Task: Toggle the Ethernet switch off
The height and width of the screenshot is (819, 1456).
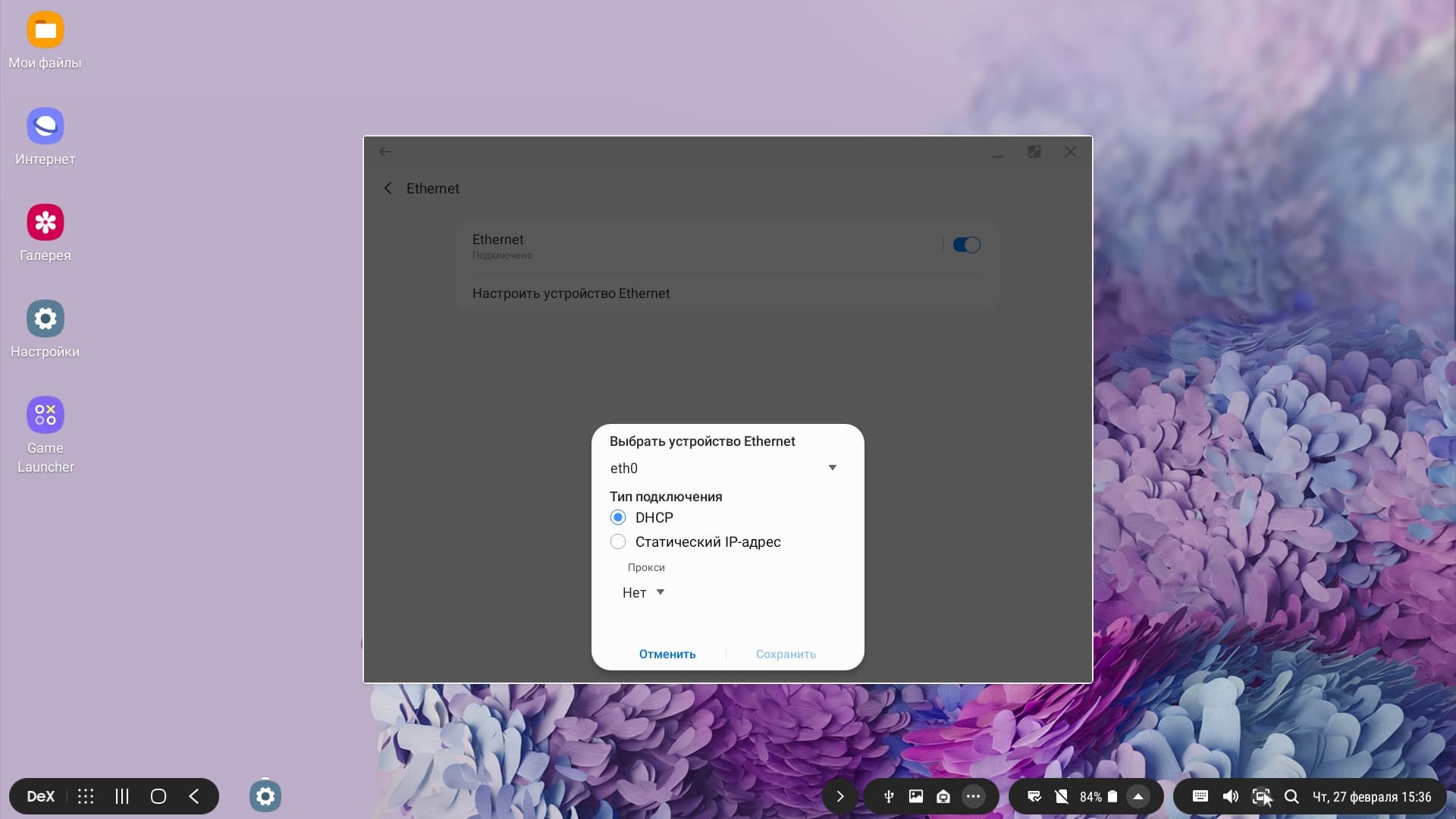Action: coord(966,245)
